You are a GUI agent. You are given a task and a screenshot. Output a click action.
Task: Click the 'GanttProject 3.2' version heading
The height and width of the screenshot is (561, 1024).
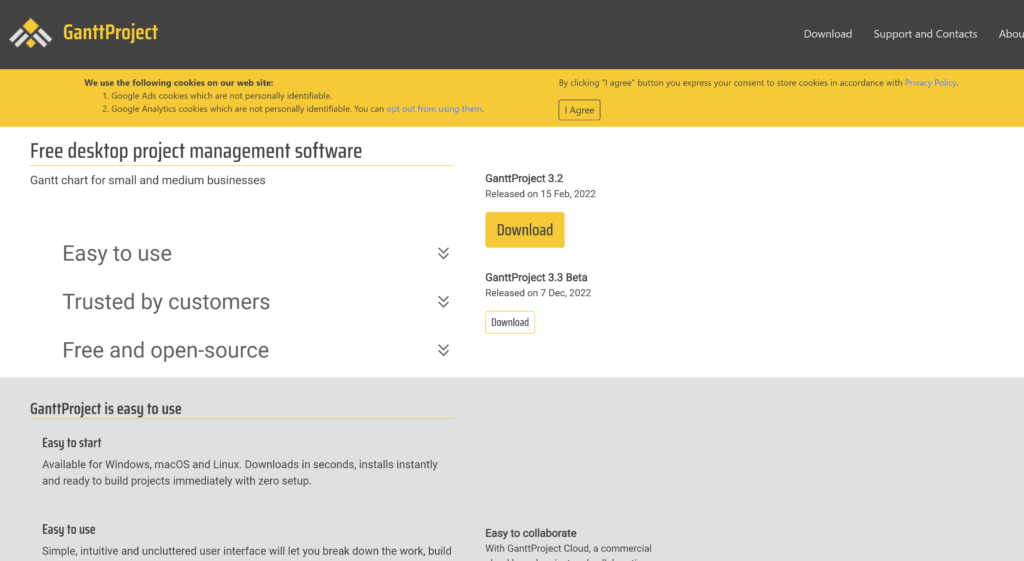point(524,178)
